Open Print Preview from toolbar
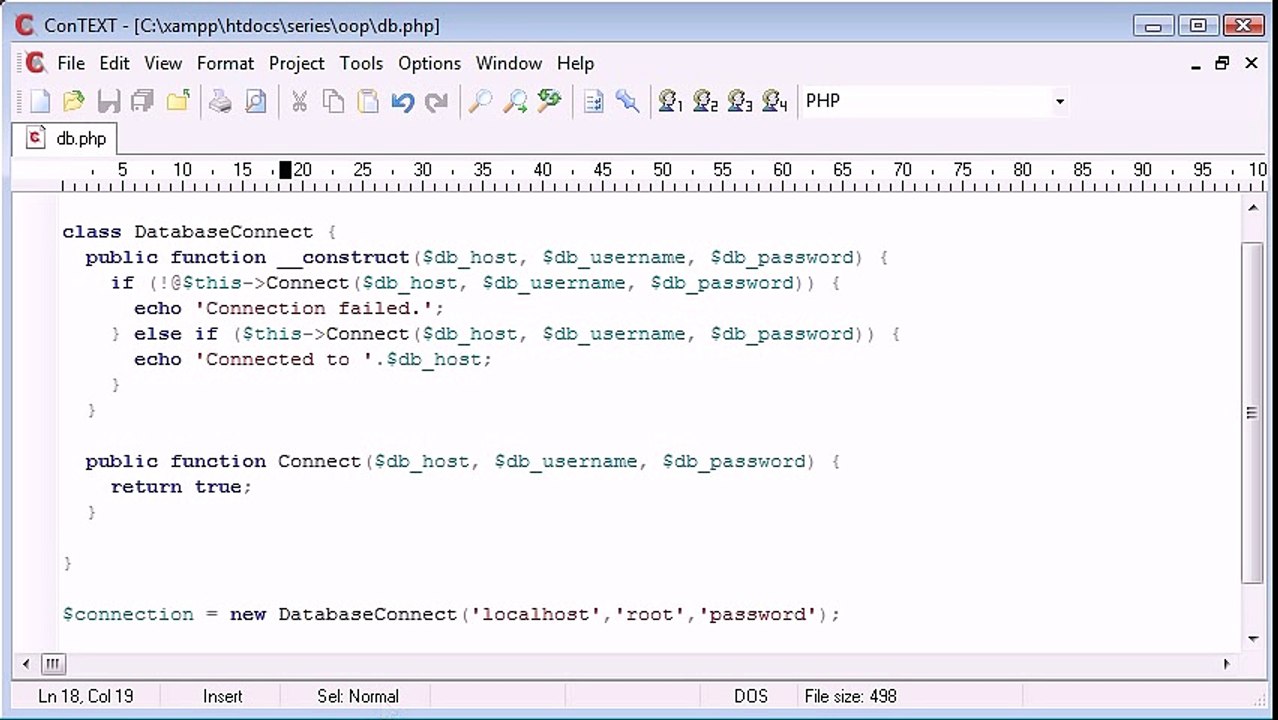Viewport: 1278px width, 720px height. point(256,101)
